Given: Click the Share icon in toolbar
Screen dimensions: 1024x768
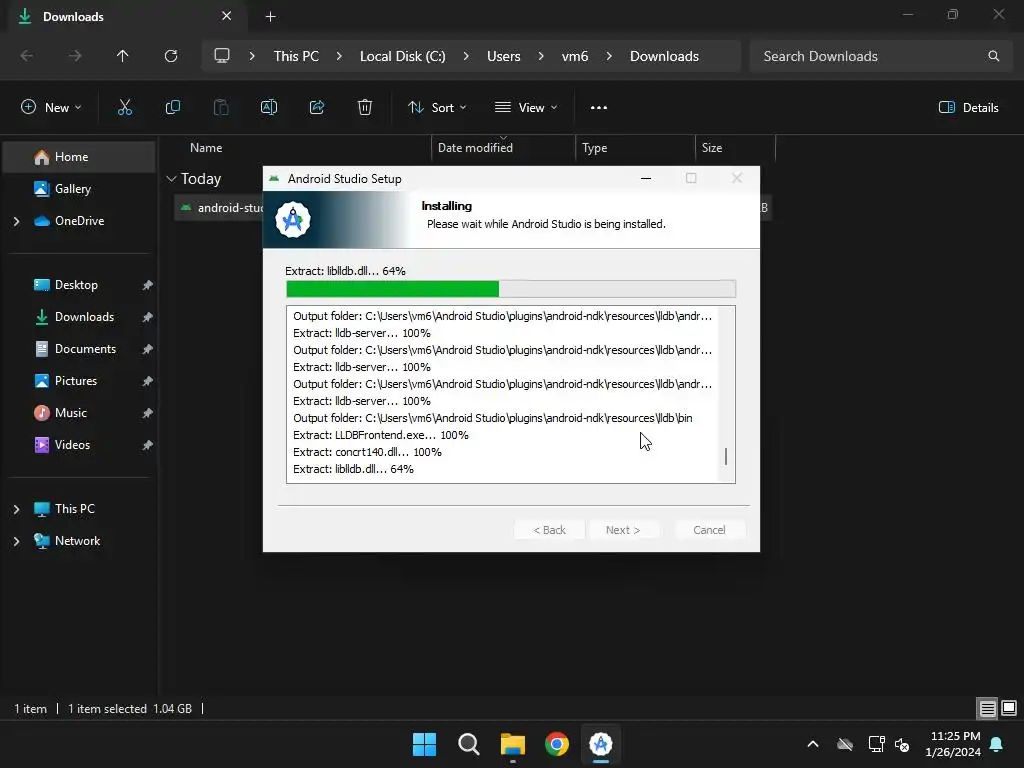Looking at the screenshot, I should coord(317,108).
